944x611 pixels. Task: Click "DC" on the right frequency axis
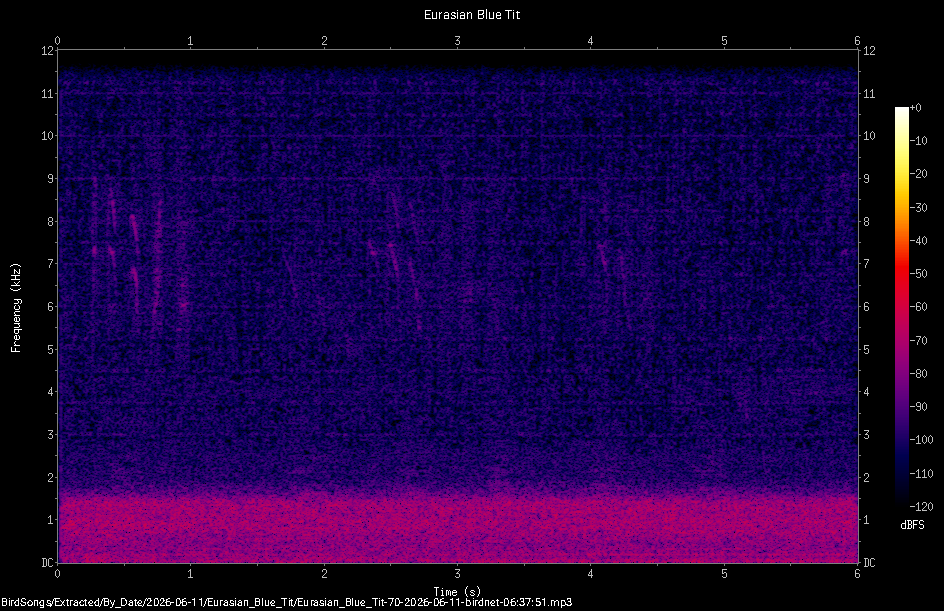tap(869, 563)
